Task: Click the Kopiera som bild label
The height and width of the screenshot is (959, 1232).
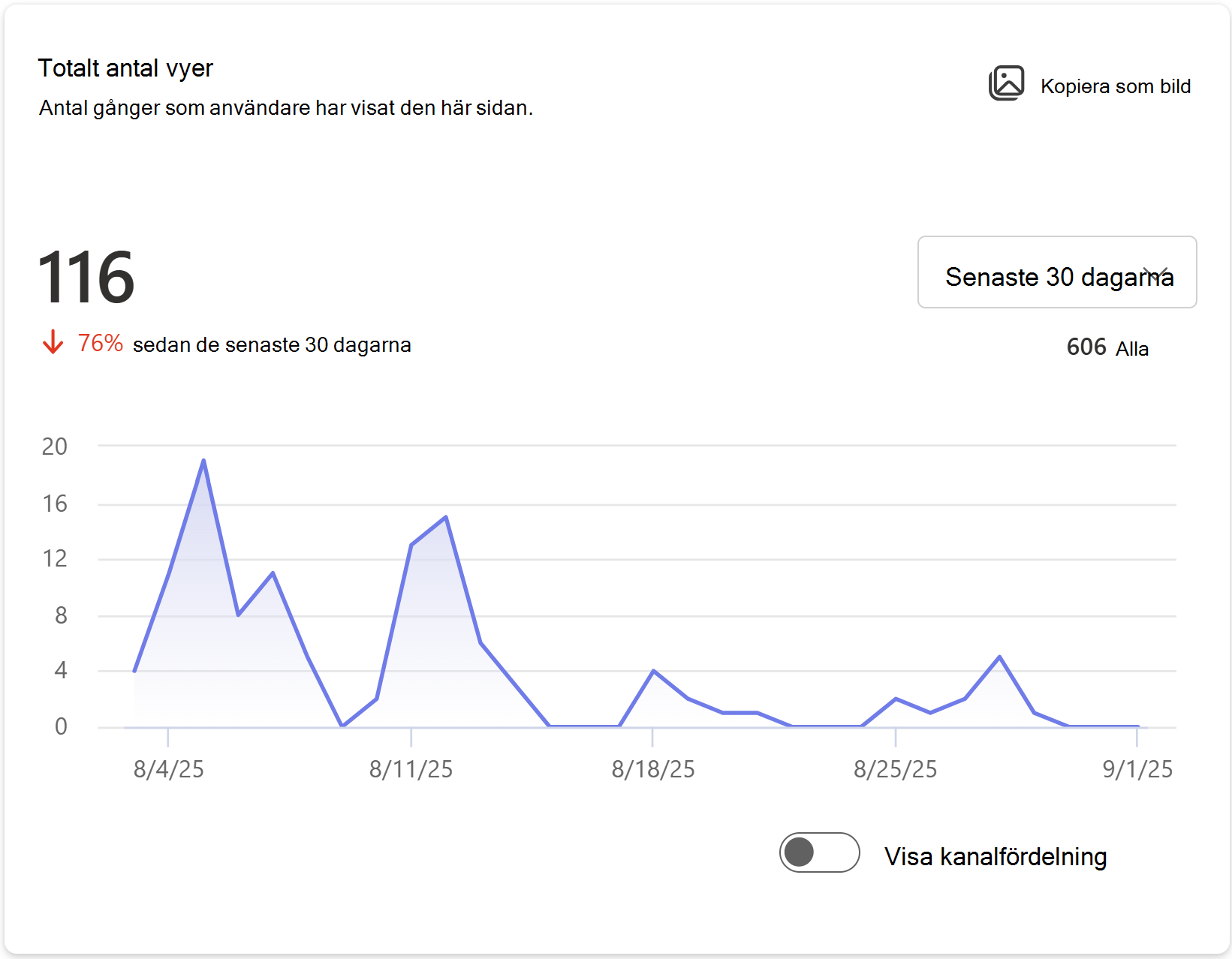Action: 1116,86
